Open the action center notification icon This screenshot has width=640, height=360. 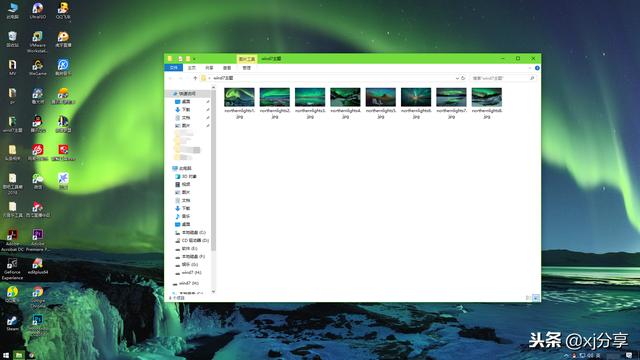click(629, 356)
